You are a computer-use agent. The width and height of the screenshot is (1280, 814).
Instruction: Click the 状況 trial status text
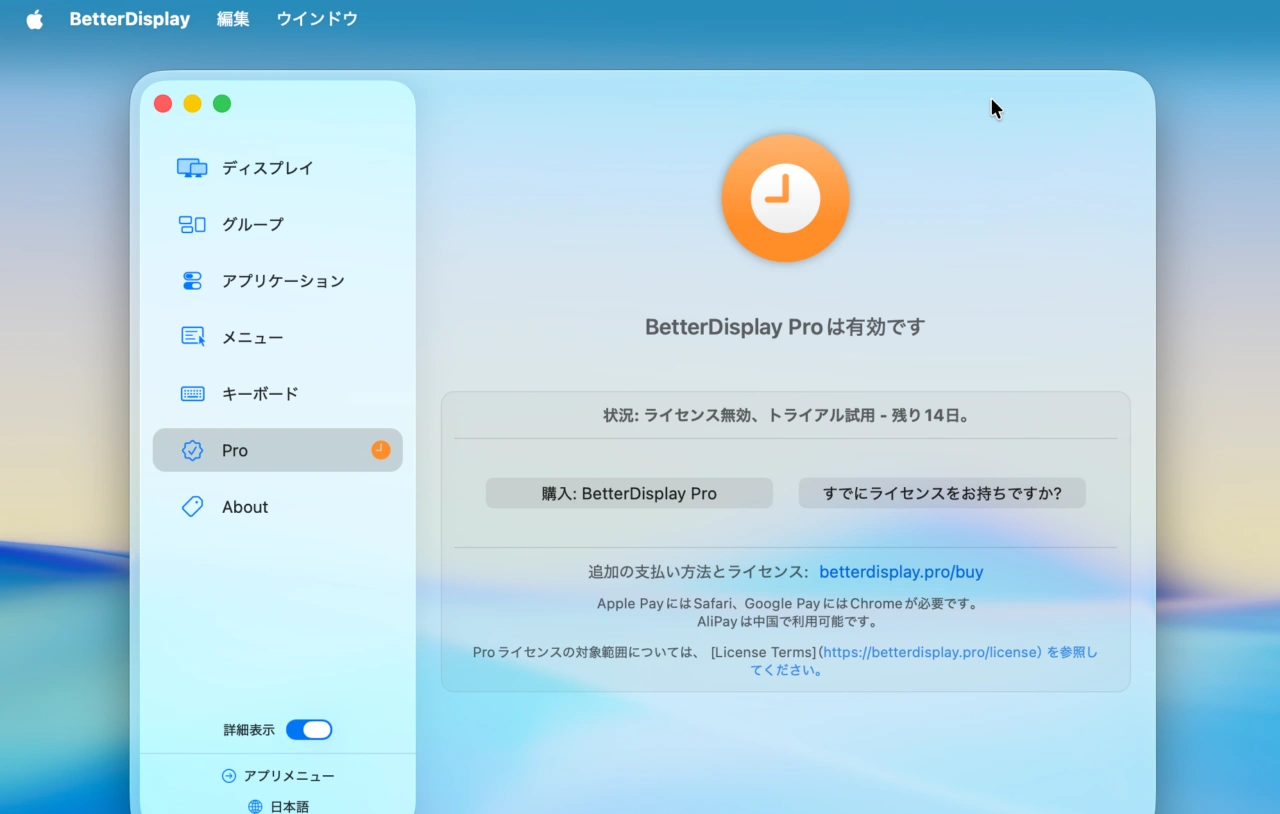tap(786, 415)
